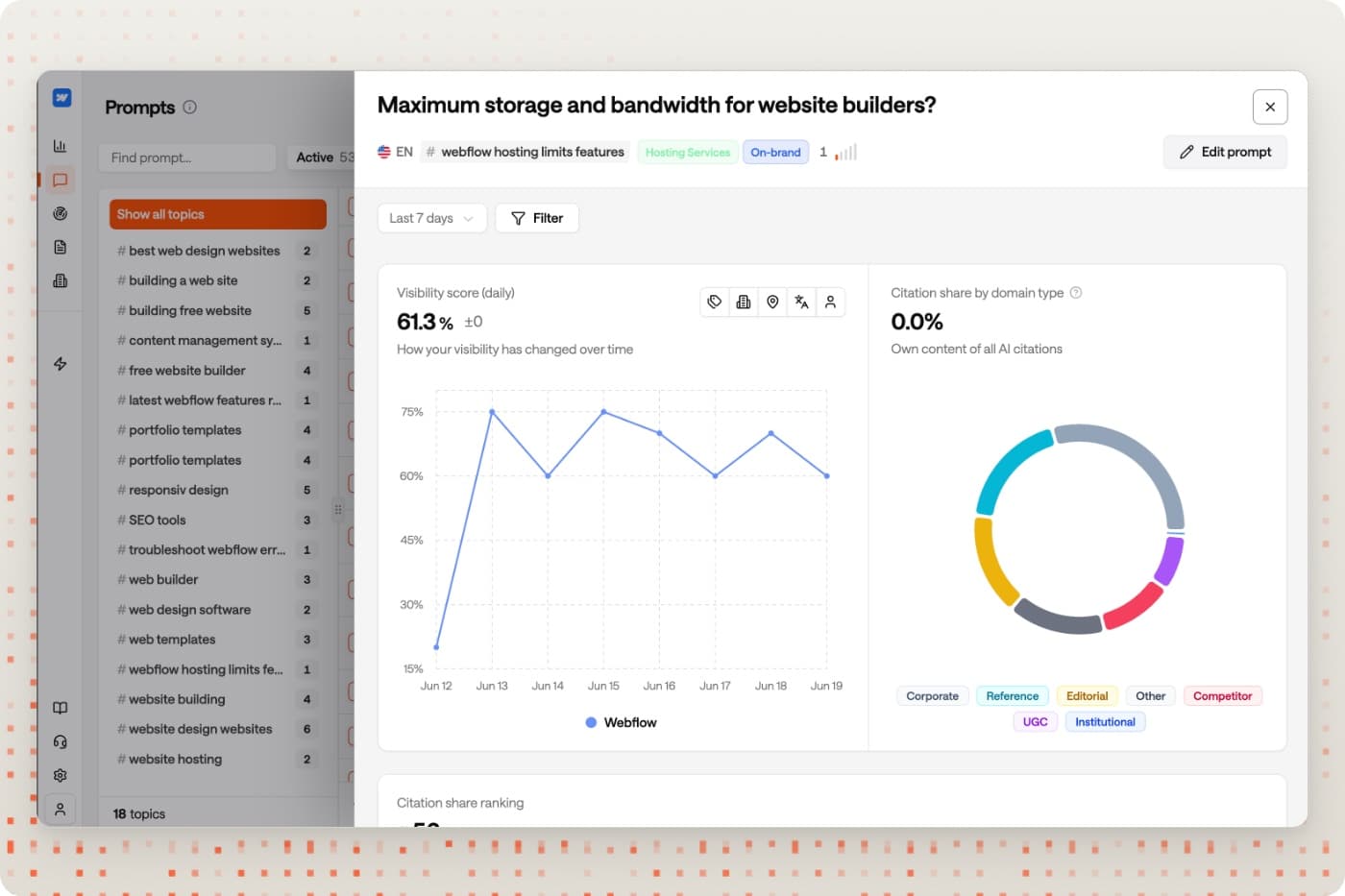Click the info icon beside Citation share heading

pyautogui.click(x=1076, y=293)
